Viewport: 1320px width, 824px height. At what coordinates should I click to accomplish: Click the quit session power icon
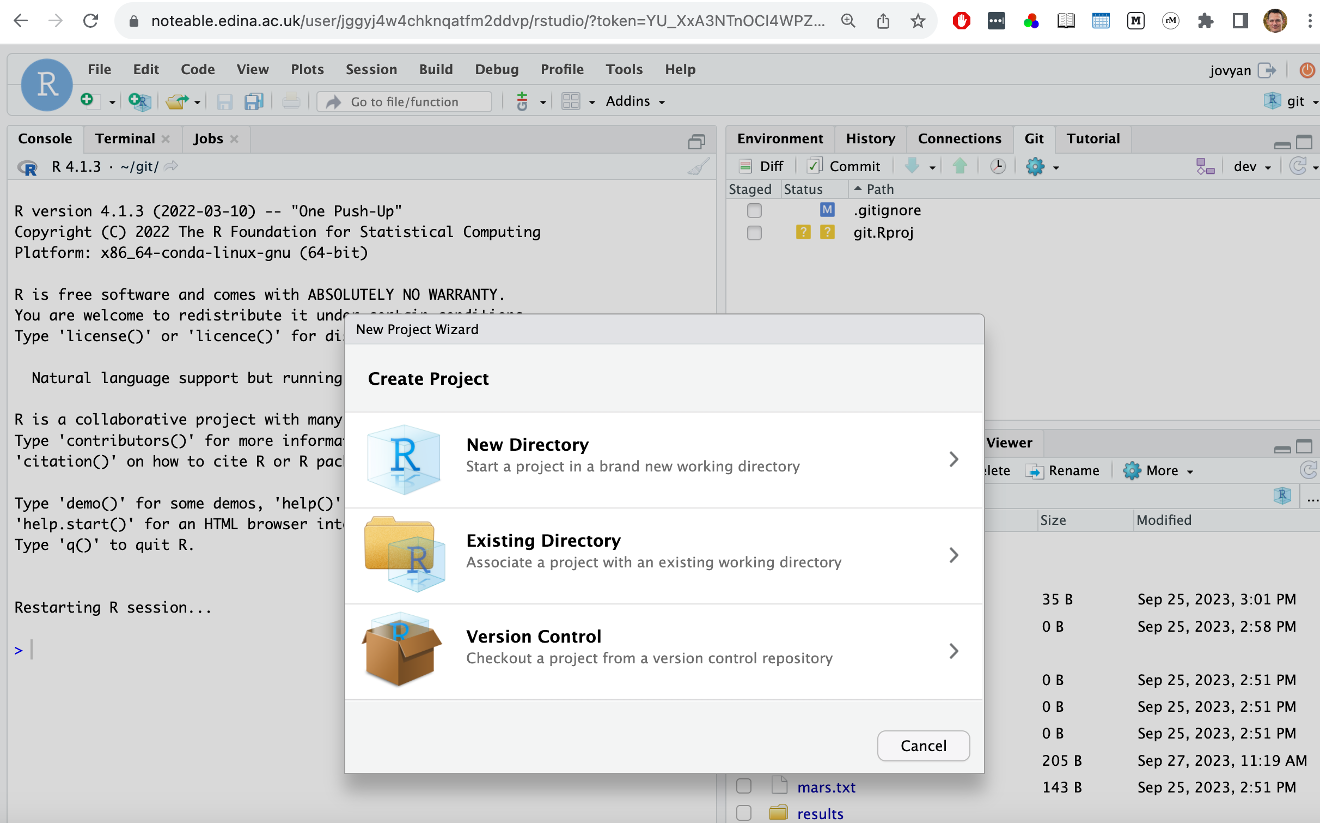pos(1307,70)
